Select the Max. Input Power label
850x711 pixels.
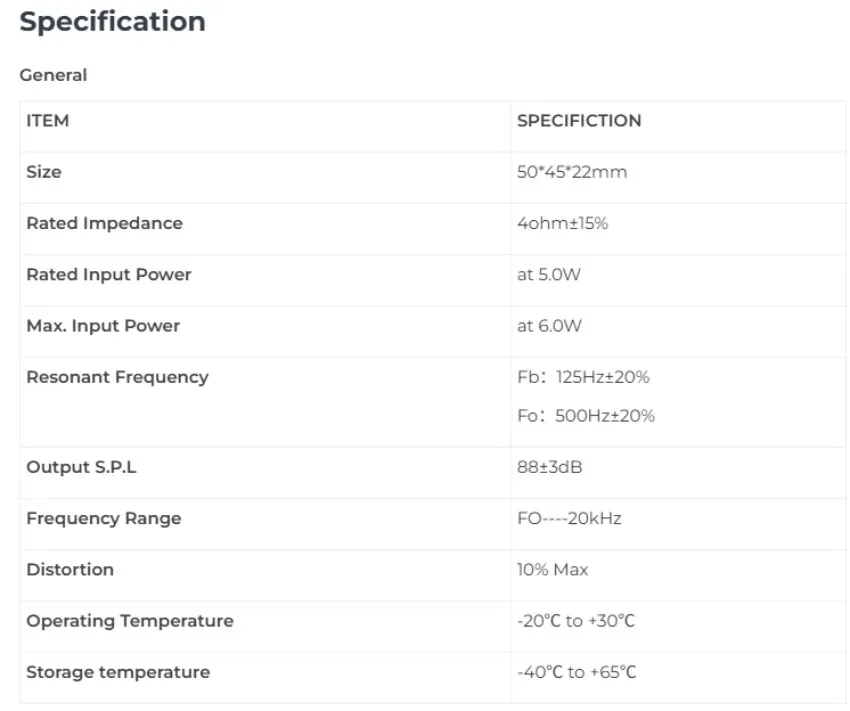click(x=103, y=325)
